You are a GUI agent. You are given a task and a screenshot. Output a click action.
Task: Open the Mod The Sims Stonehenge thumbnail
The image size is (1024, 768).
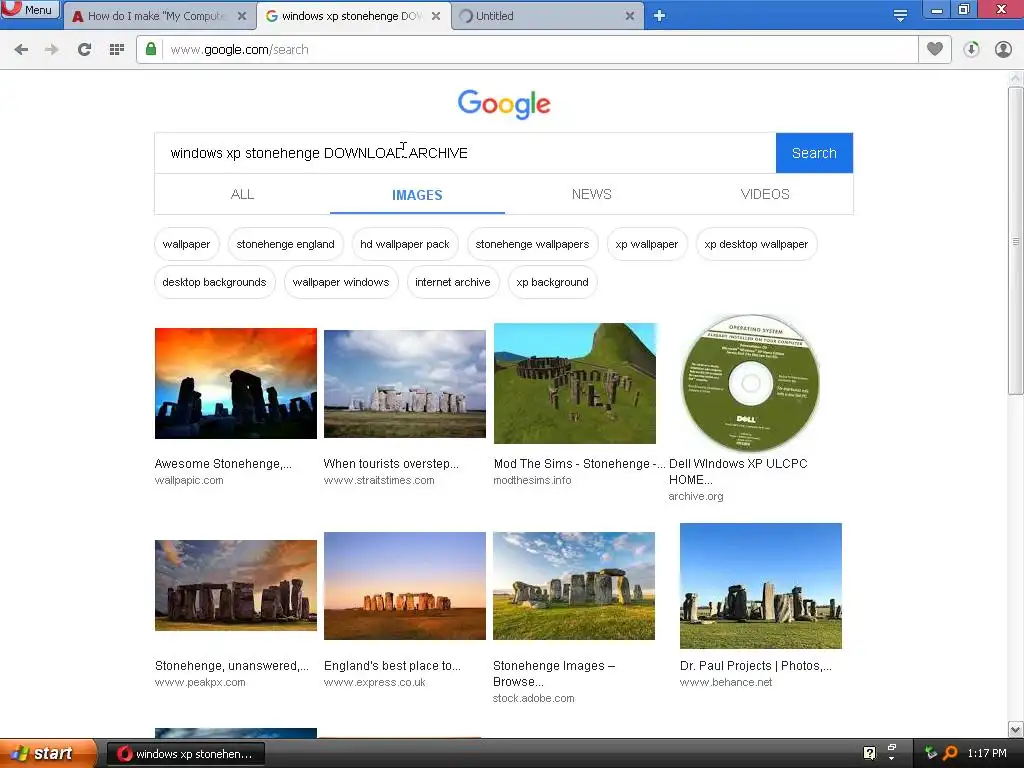[x=575, y=383]
